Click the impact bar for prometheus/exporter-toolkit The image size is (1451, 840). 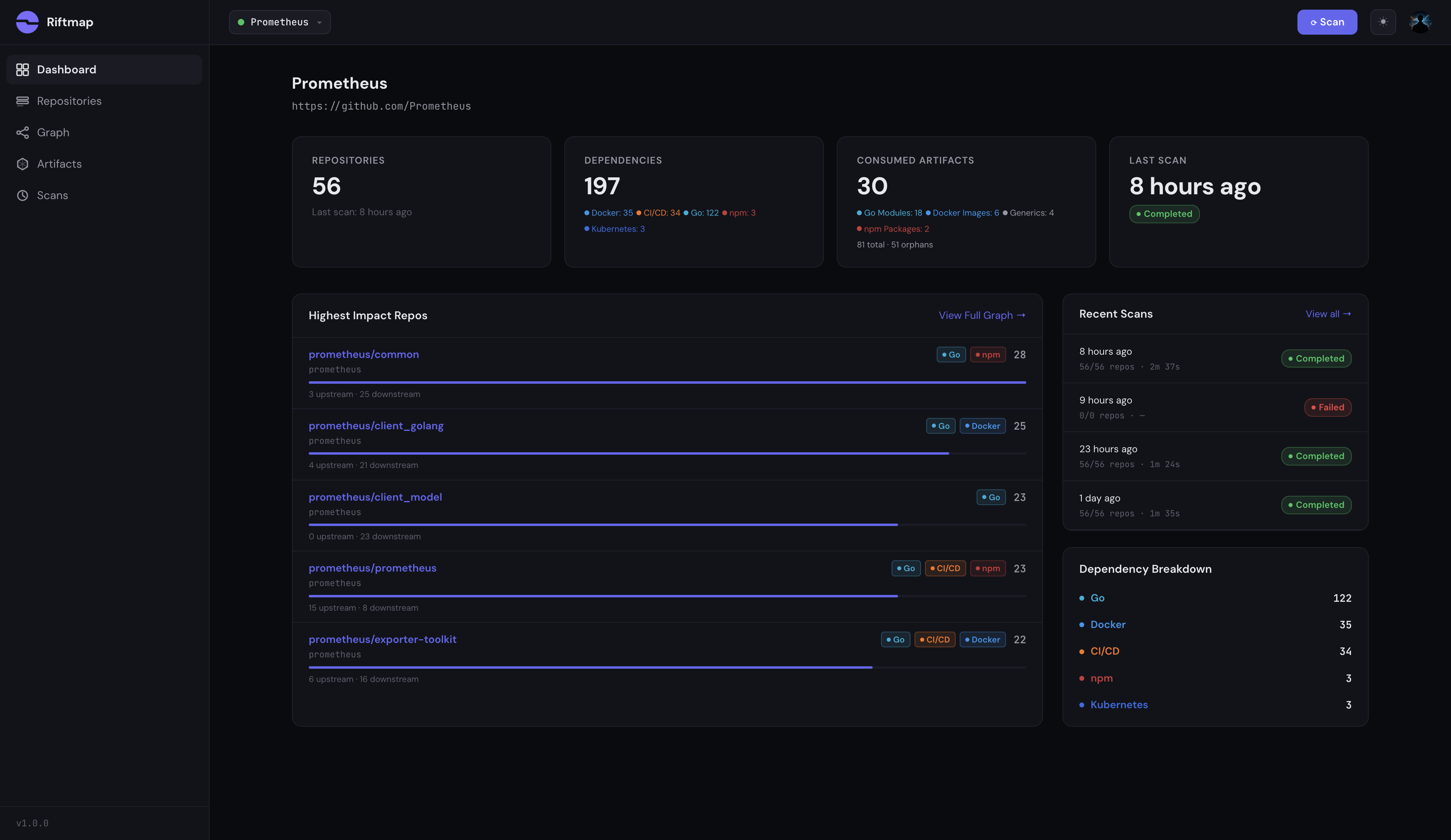[667, 667]
